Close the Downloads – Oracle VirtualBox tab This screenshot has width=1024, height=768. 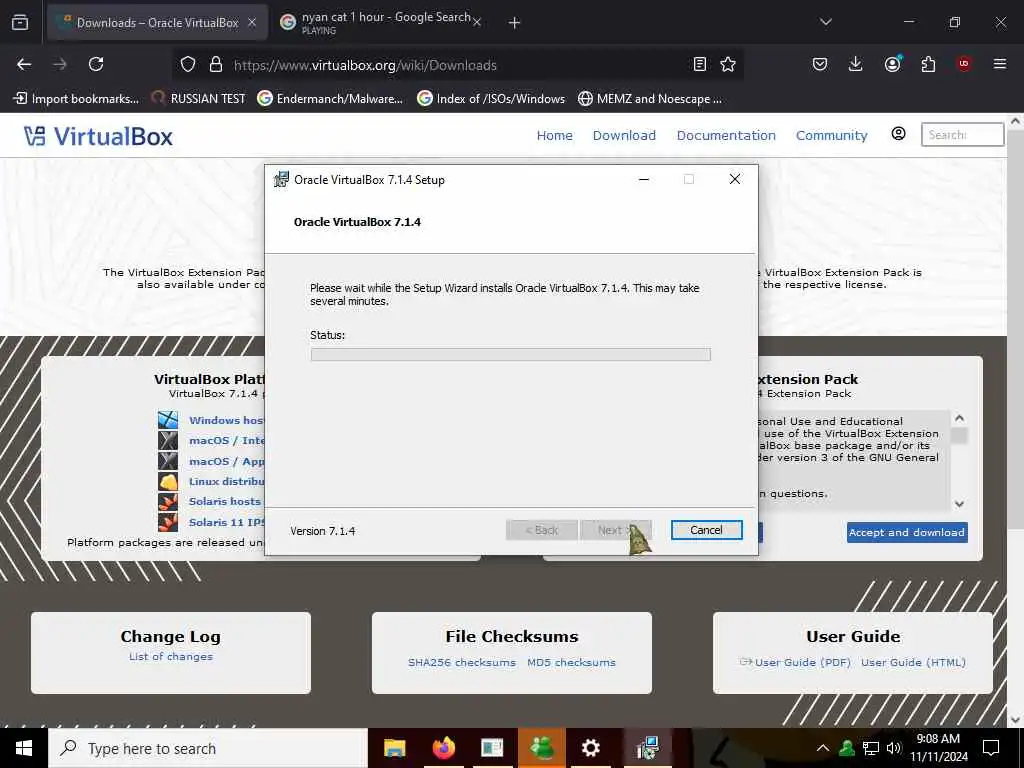click(252, 23)
